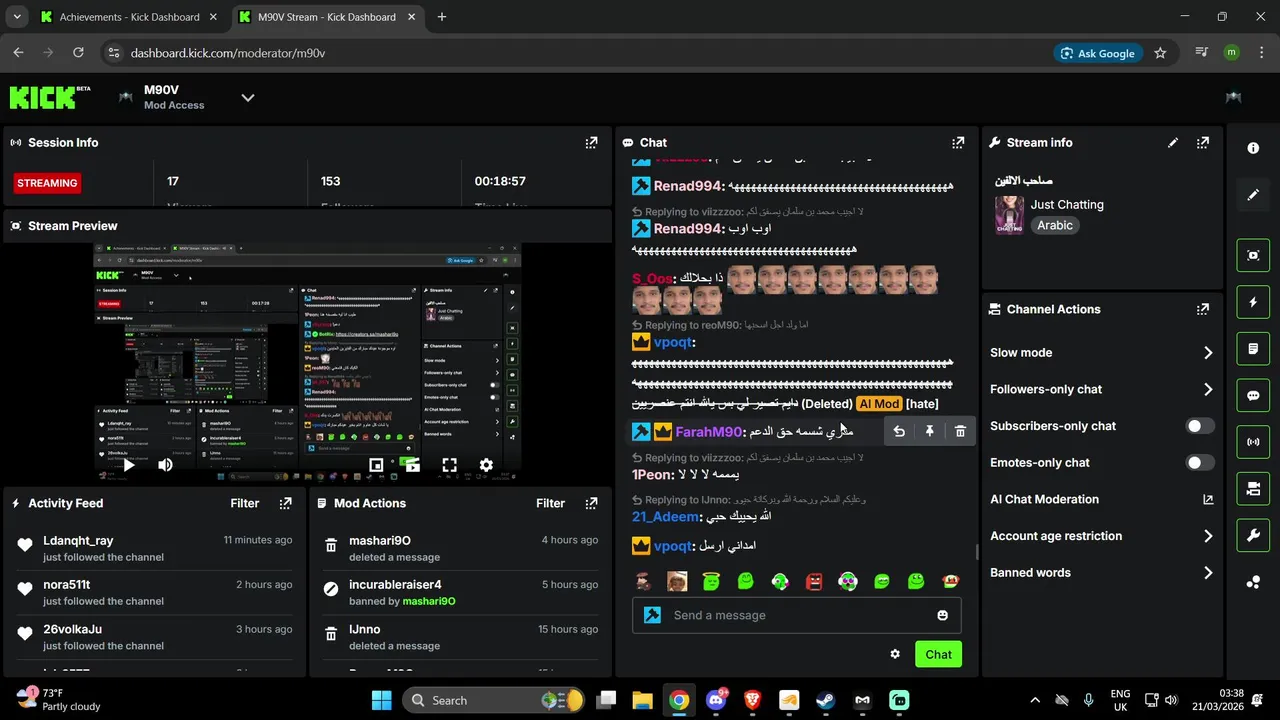The image size is (1280, 720).
Task: Toggle stream preview widget in sidebar
Action: pos(1253,255)
